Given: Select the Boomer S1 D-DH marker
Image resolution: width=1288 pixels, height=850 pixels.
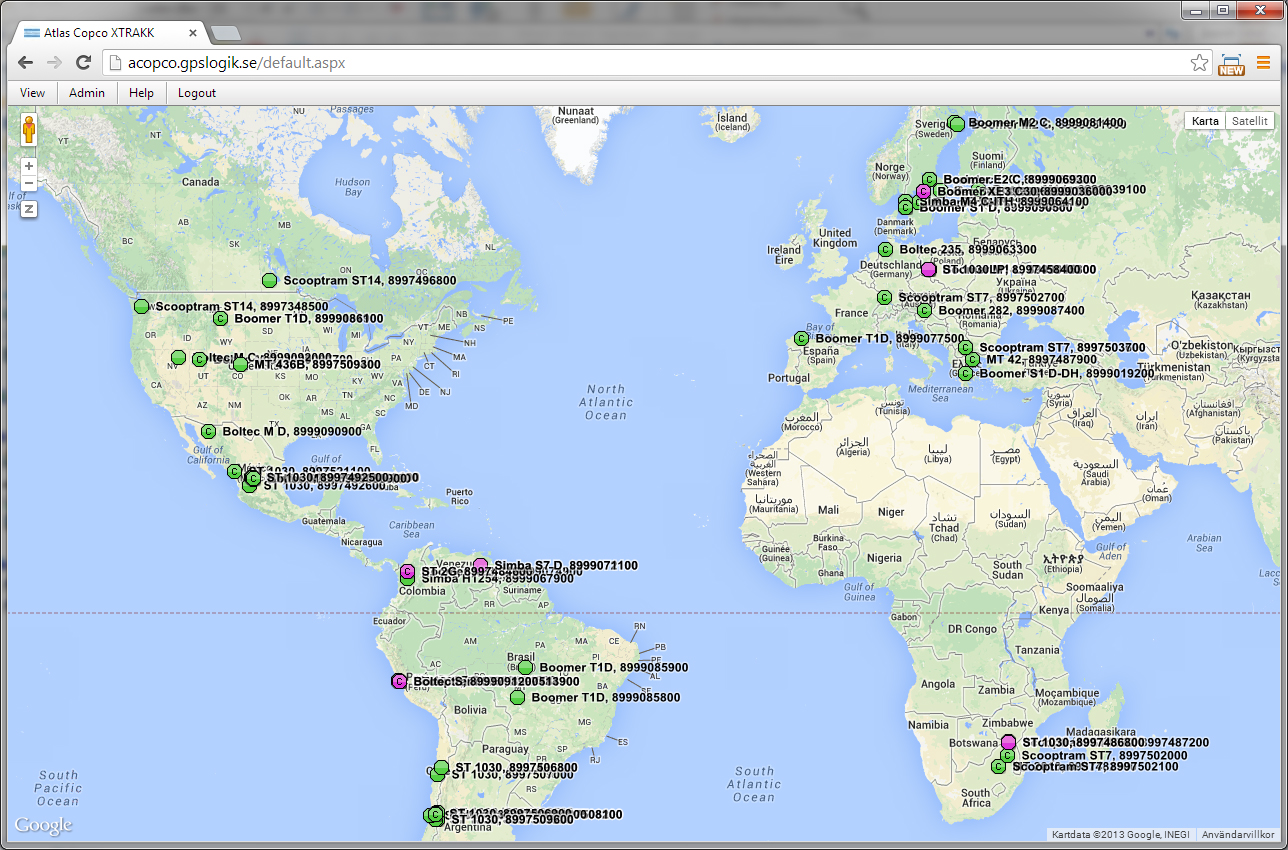Looking at the screenshot, I should click(965, 373).
